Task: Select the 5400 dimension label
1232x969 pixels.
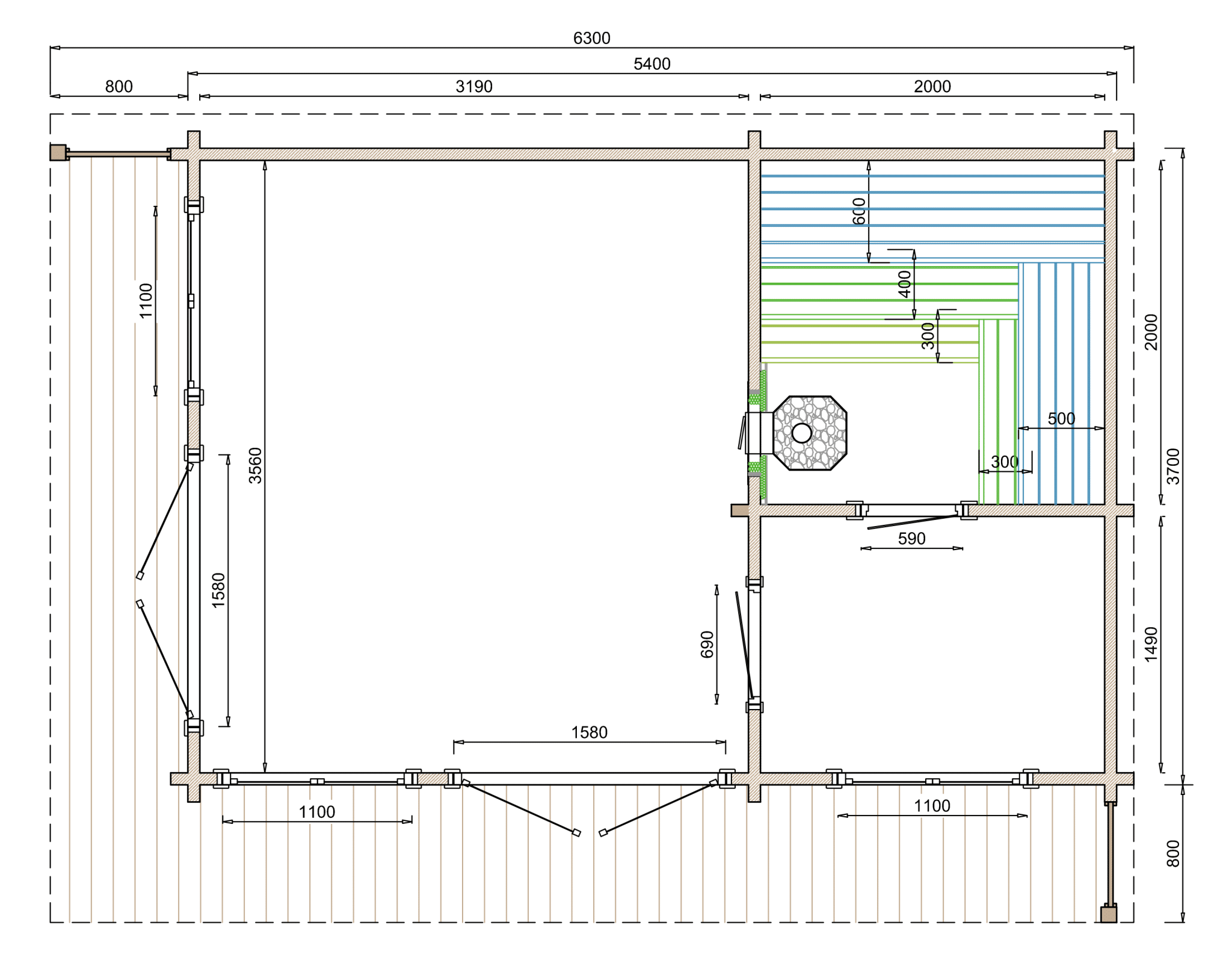Action: (x=651, y=64)
